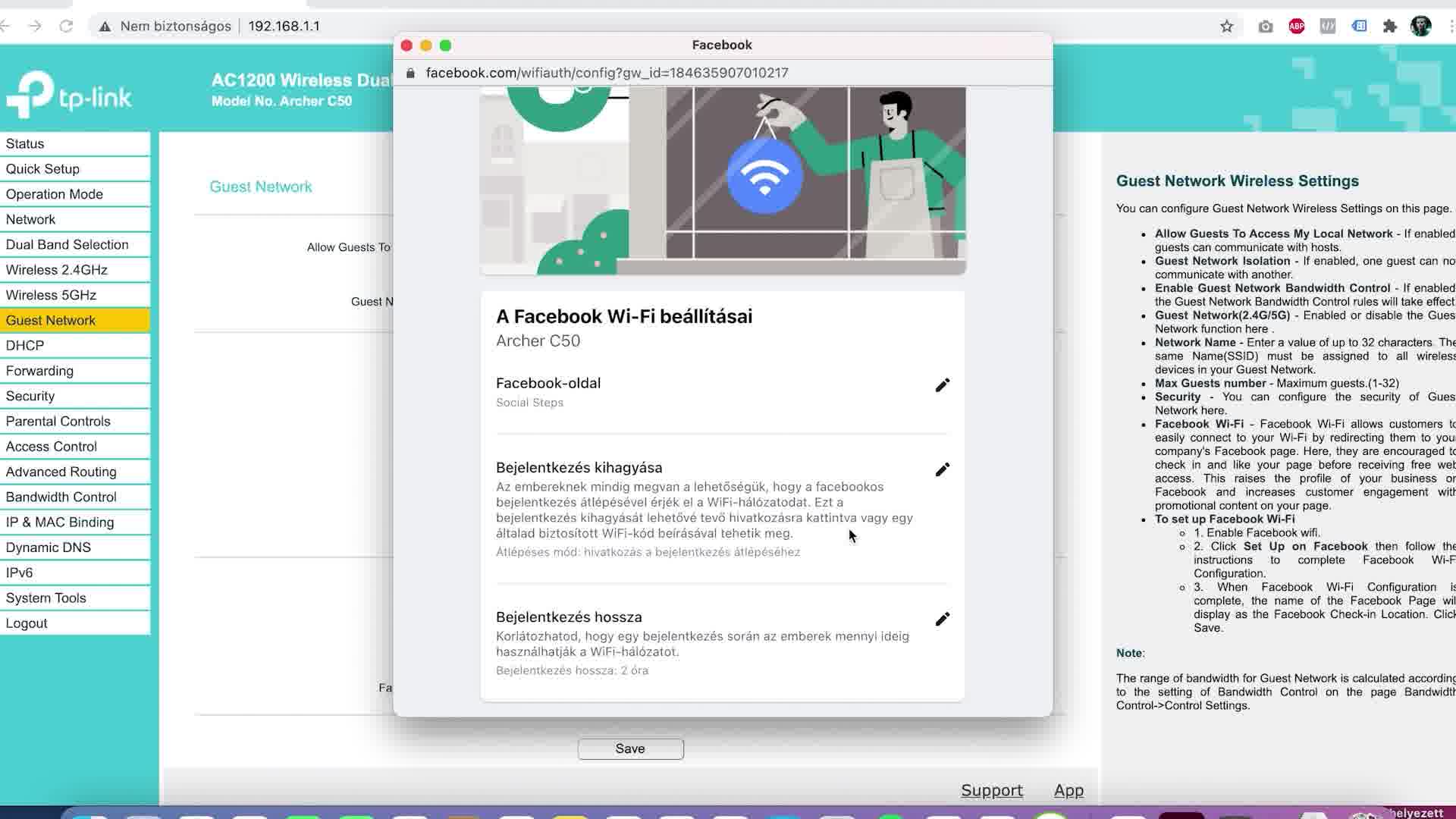Open Wireless 2.4GHz settings
Viewport: 1456px width, 819px height.
pos(75,270)
